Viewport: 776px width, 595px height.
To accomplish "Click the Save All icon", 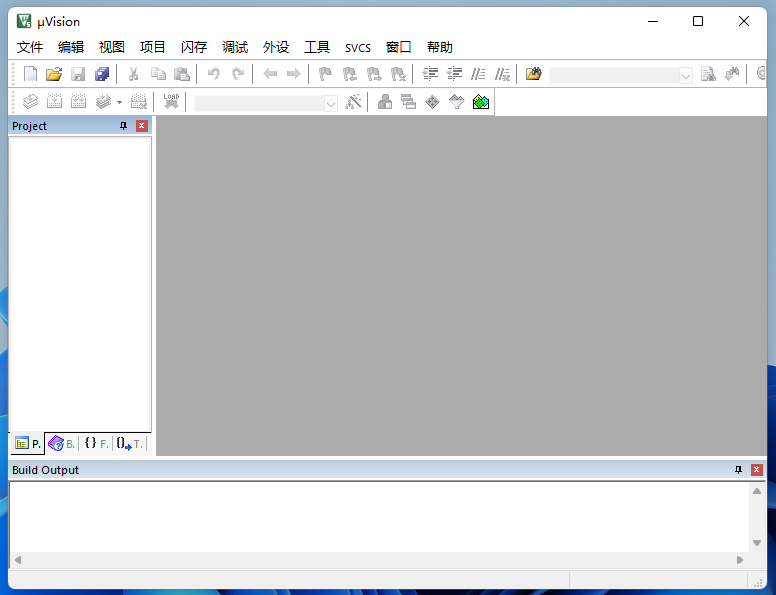I will 102,74.
